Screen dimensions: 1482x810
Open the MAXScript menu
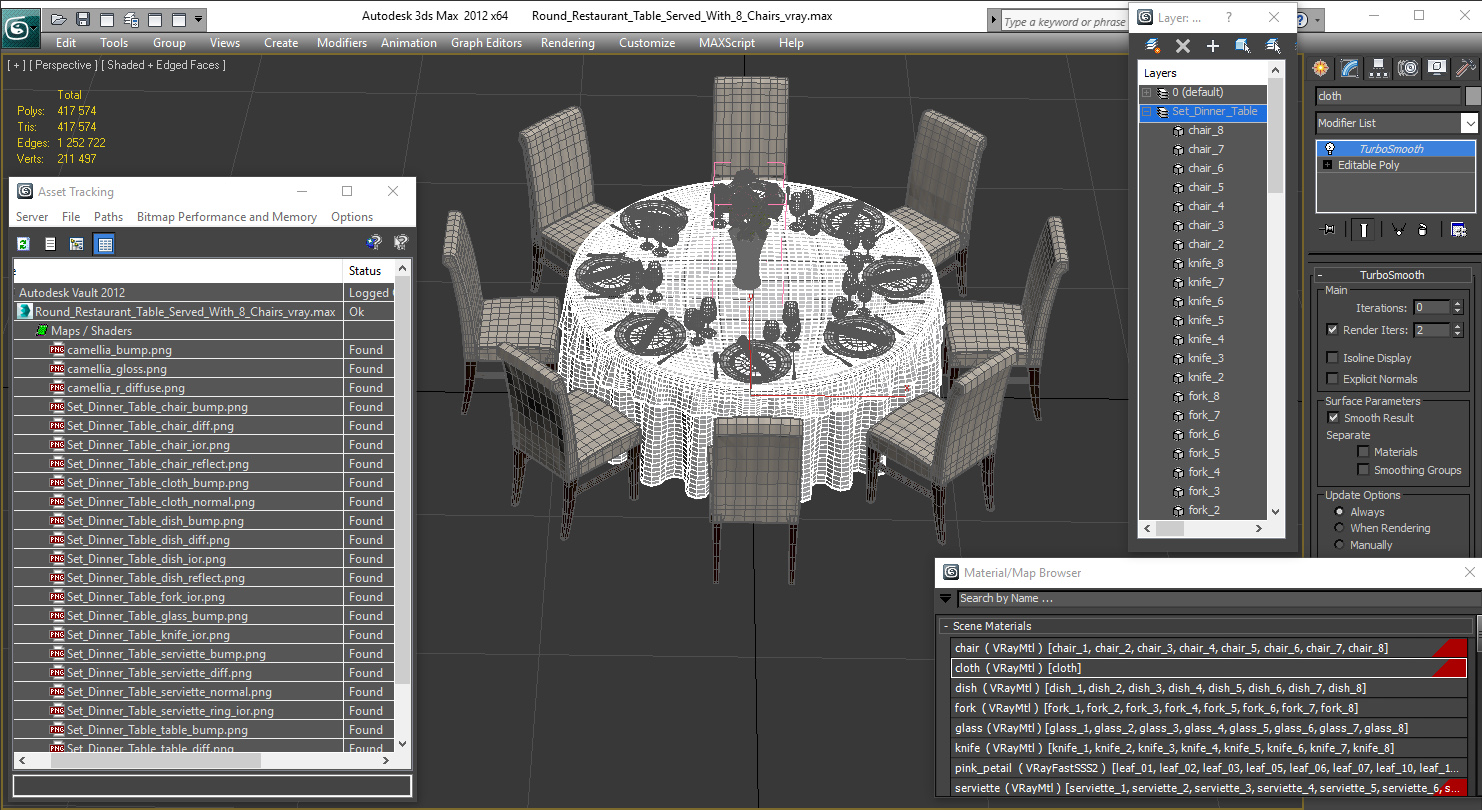click(728, 43)
